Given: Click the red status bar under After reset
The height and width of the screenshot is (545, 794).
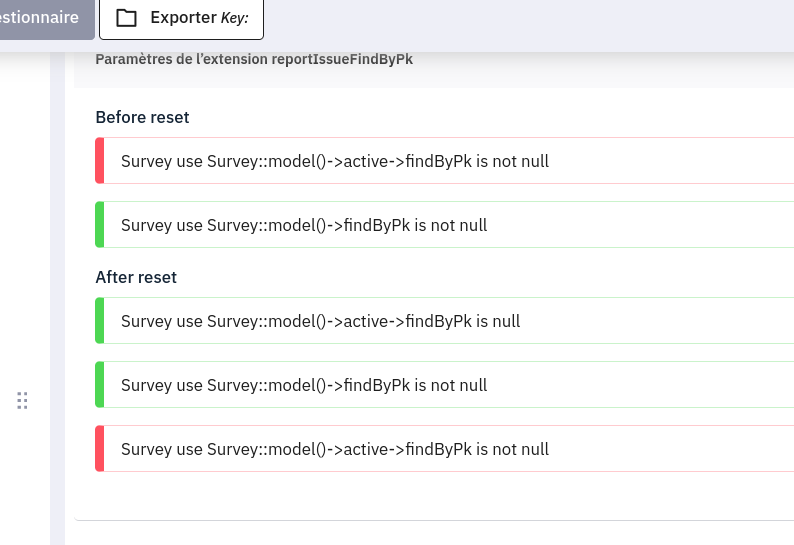Looking at the screenshot, I should pyautogui.click(x=100, y=449).
